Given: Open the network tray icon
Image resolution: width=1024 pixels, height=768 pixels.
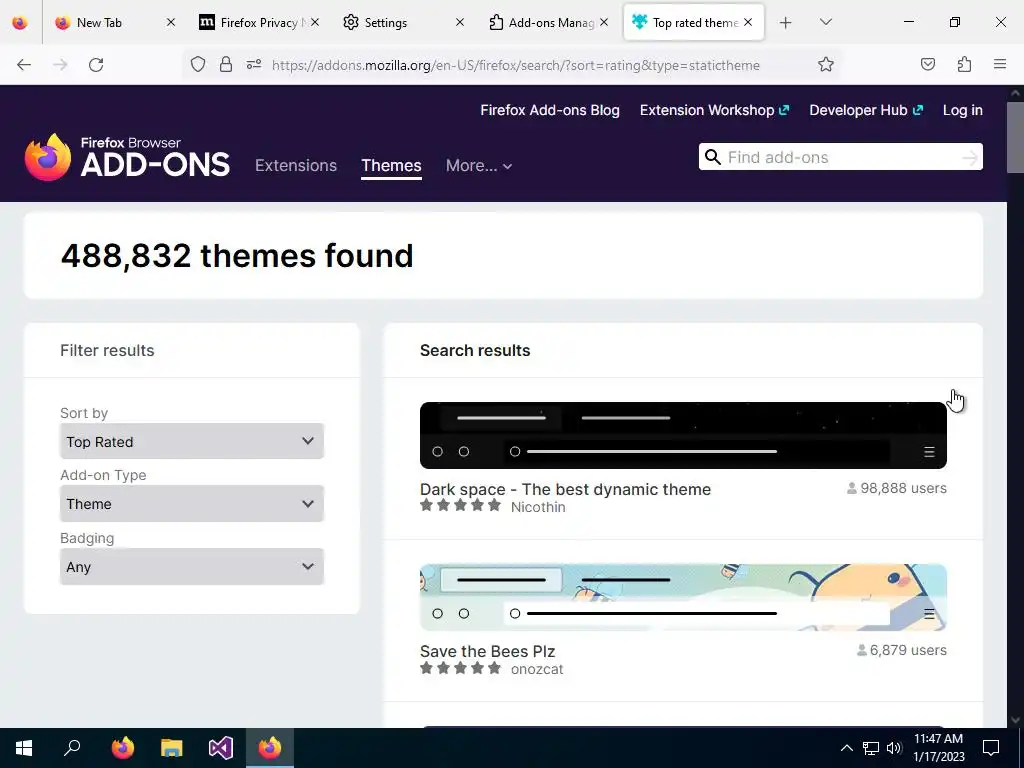Looking at the screenshot, I should pos(871,748).
